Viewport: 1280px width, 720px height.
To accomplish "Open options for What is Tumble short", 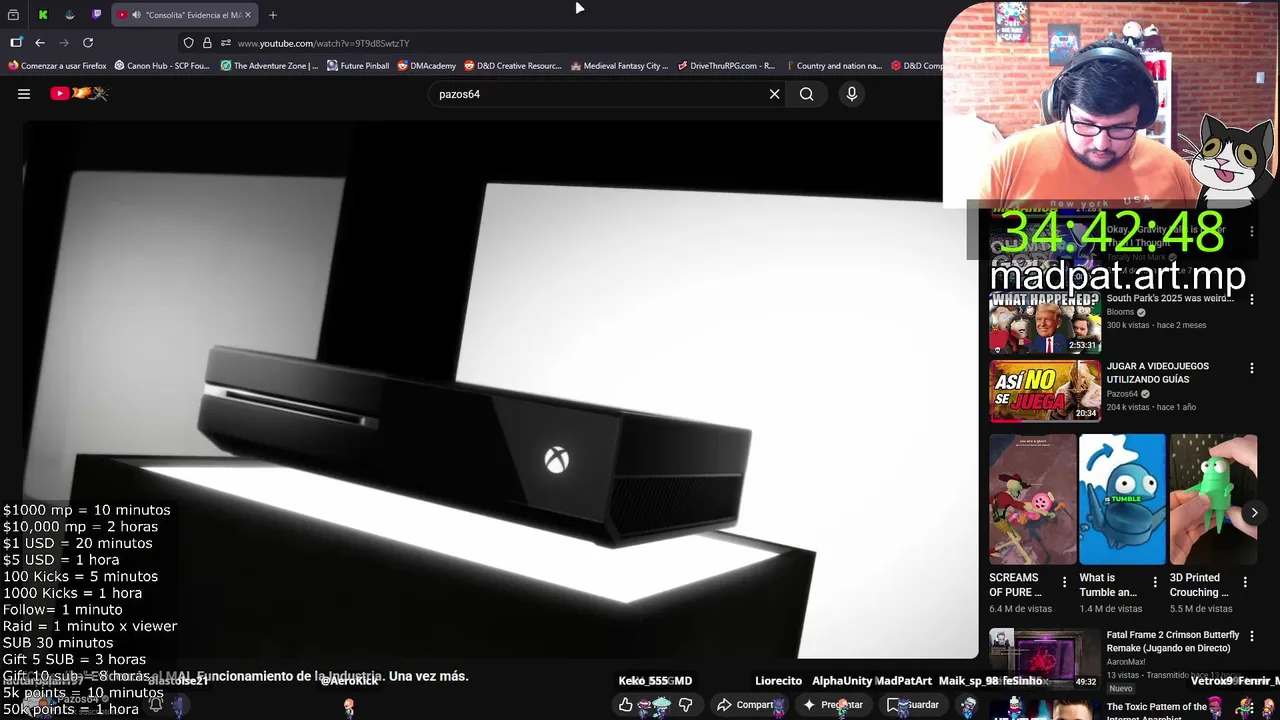I will pyautogui.click(x=1155, y=582).
